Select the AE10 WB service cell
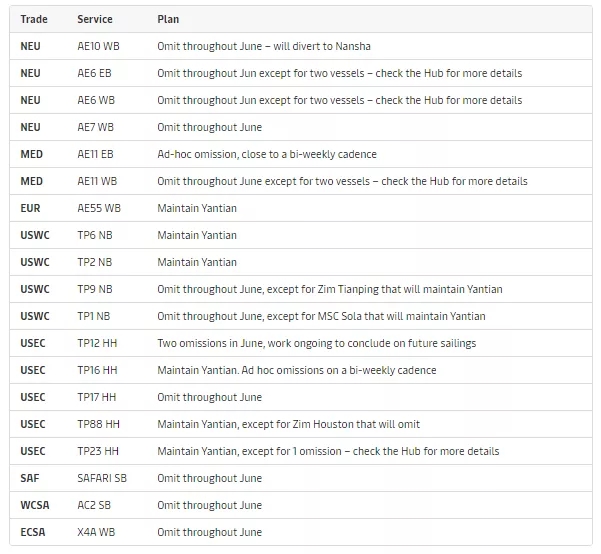601x554 pixels. [97, 47]
